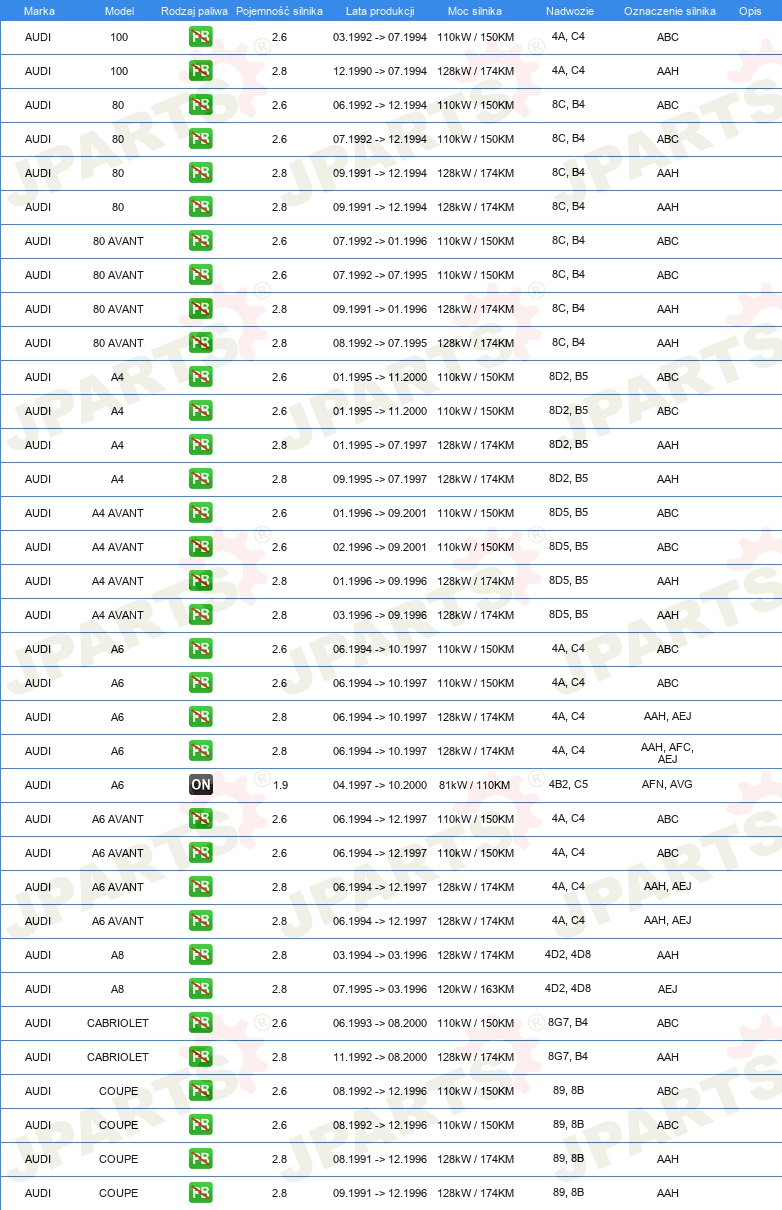Select fuel icon for 80 AVANT 2.8 from 09.1991
Screen dimensions: 782x1210
point(201,309)
